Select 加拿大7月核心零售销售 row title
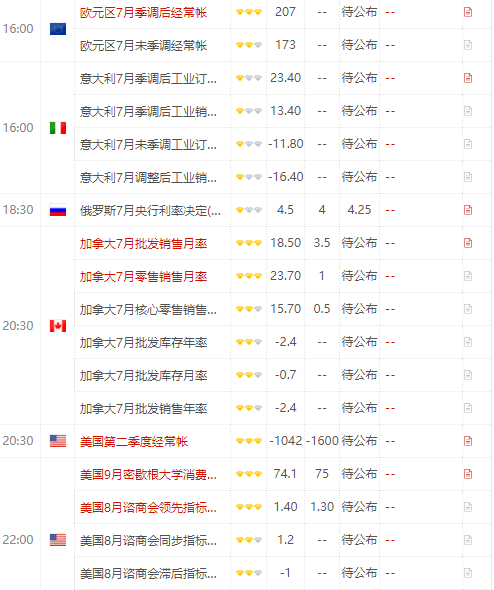 tap(148, 310)
